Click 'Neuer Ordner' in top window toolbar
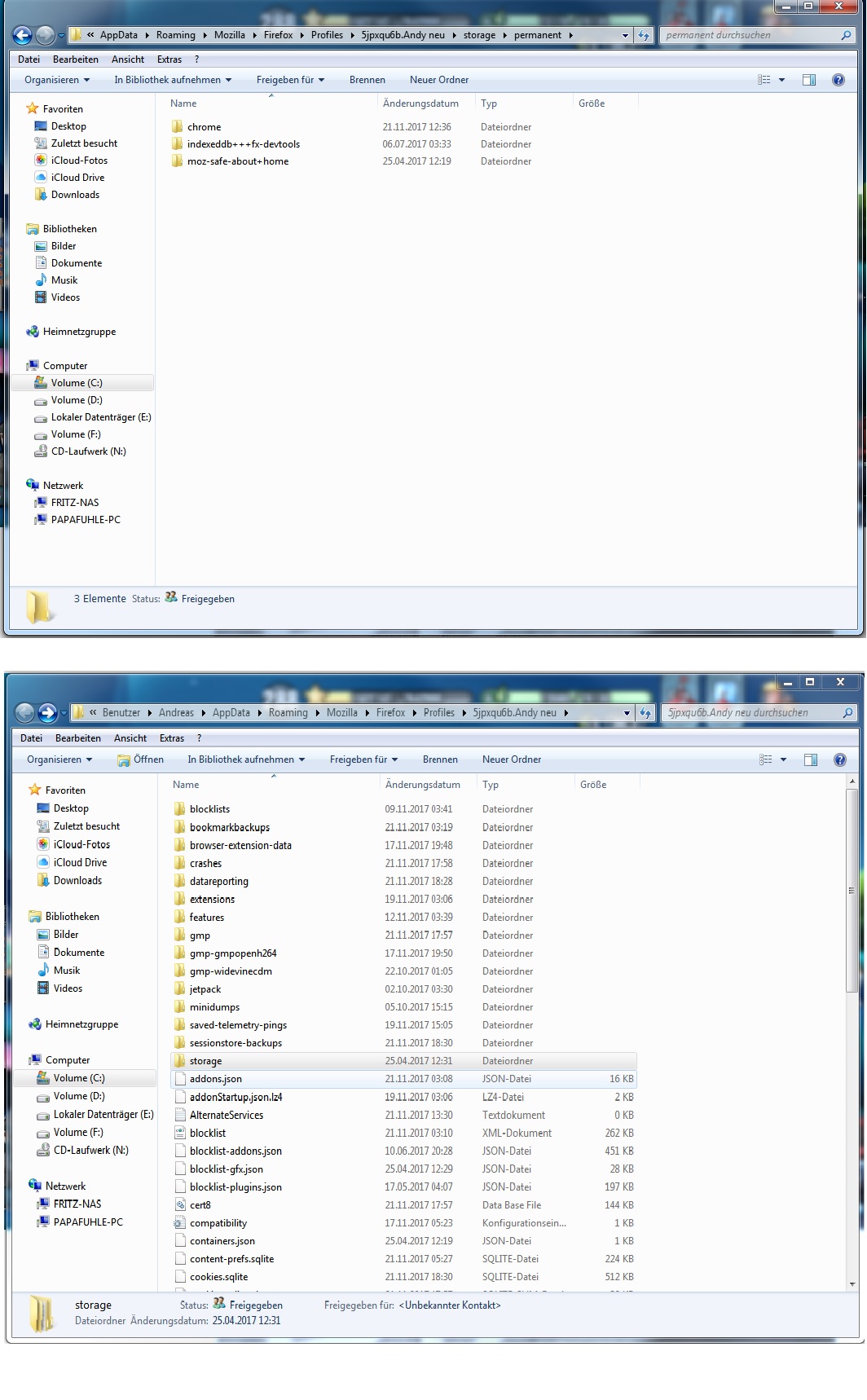 439,80
